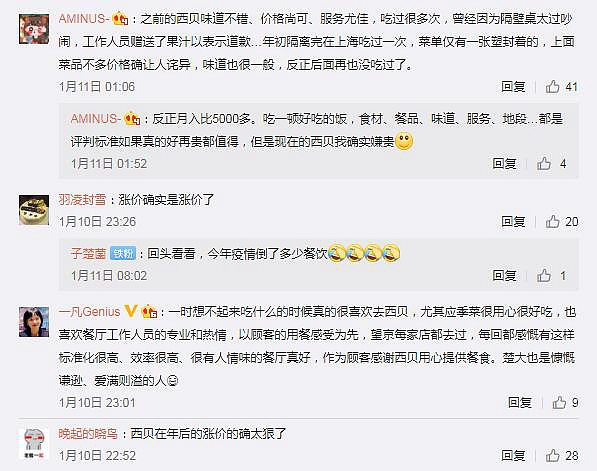Click the membership badge next to 一凡Genius
Screen dimensions: 597x471
[150, 312]
